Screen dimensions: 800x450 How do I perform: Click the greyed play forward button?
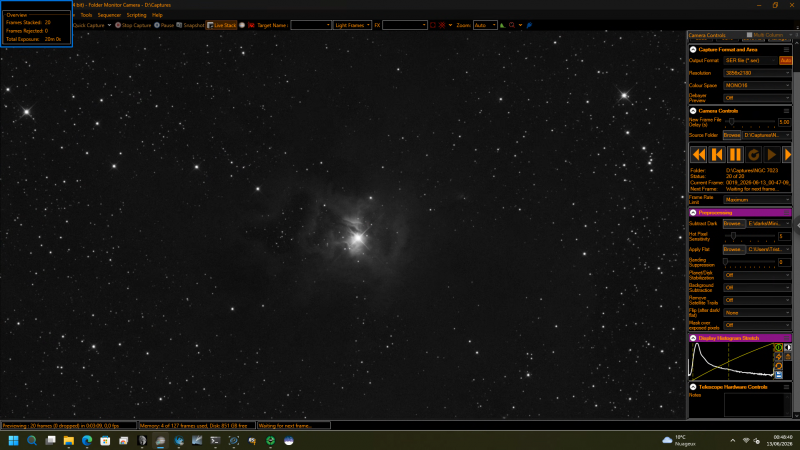coord(772,154)
